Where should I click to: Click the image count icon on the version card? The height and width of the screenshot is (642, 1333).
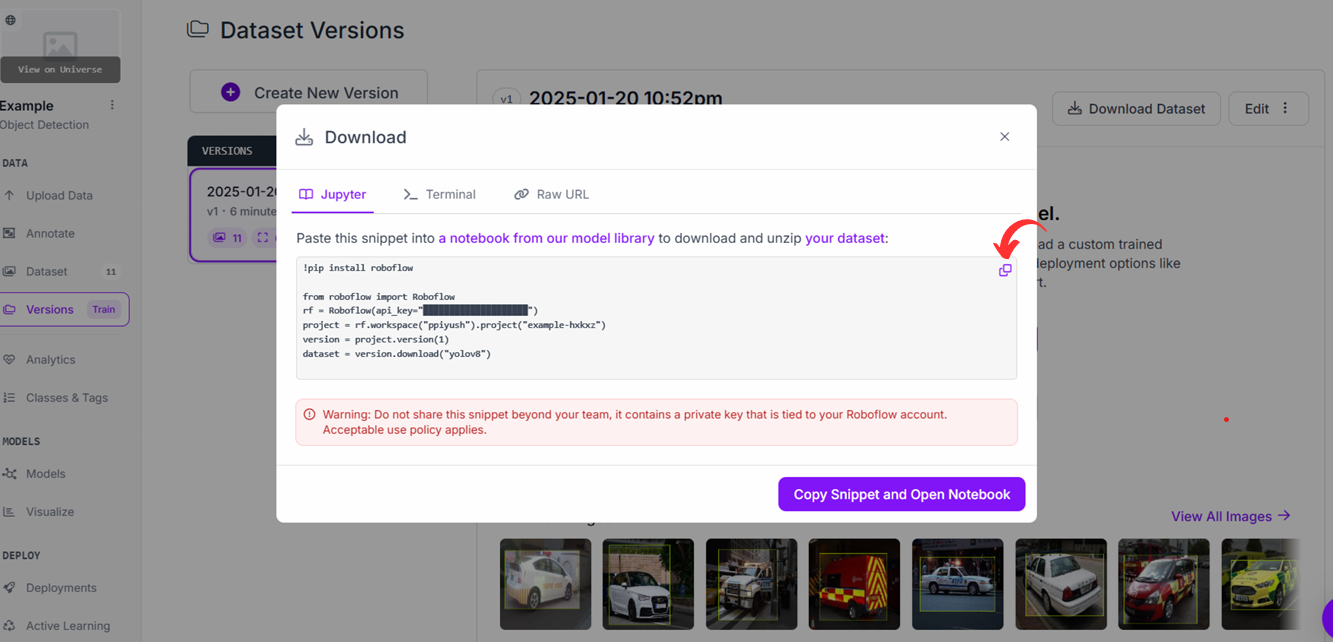[x=219, y=238]
